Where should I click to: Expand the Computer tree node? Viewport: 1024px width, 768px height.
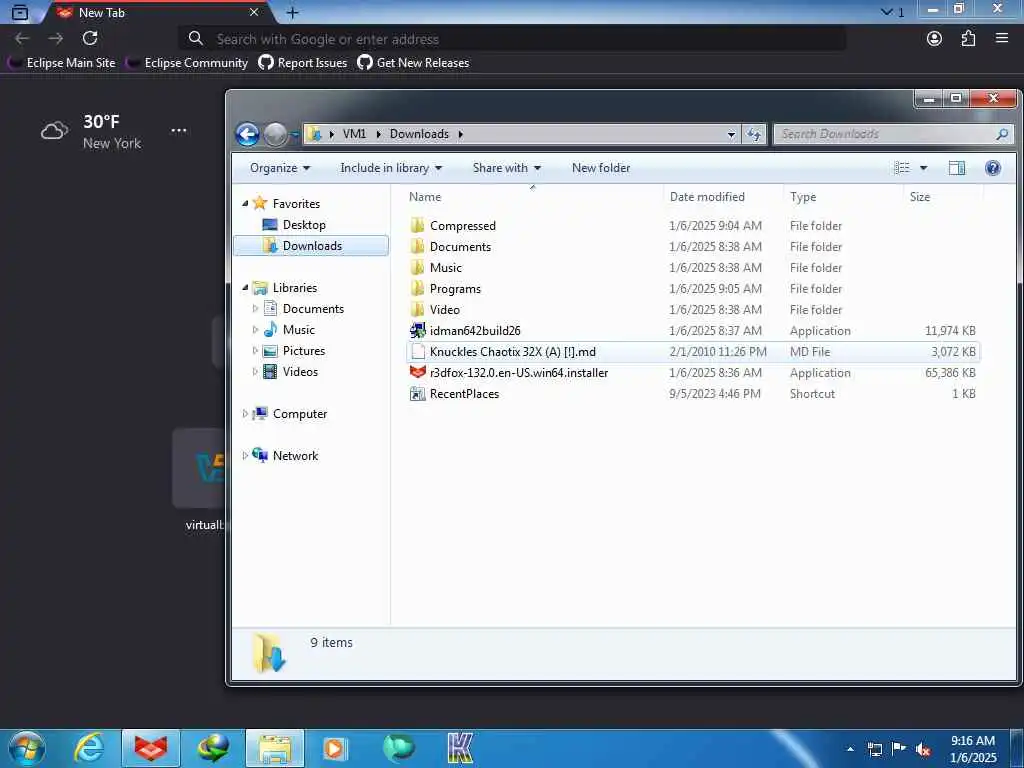pos(245,414)
